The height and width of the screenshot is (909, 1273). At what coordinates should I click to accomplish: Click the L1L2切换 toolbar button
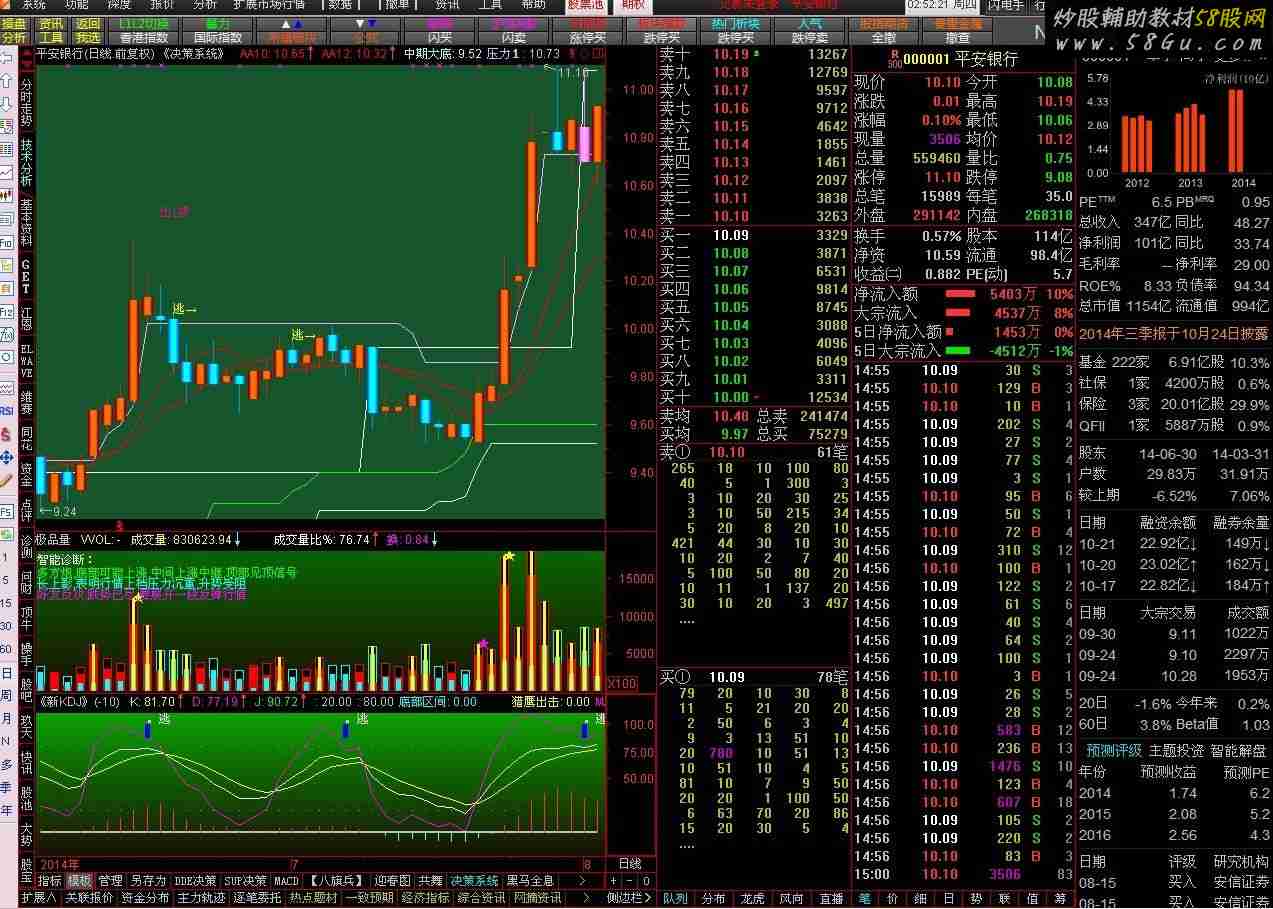pos(143,23)
